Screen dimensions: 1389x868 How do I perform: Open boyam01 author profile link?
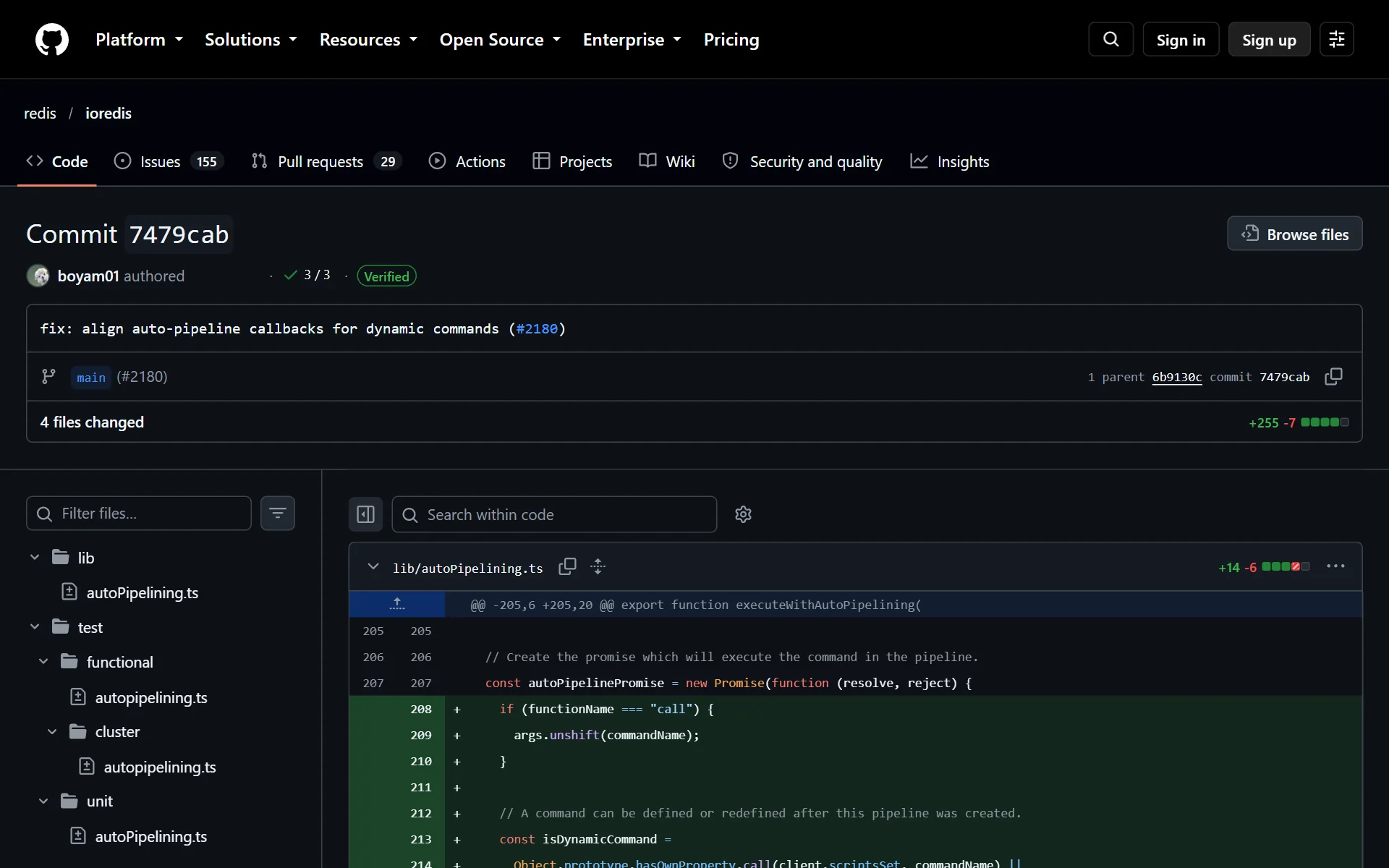click(x=88, y=276)
